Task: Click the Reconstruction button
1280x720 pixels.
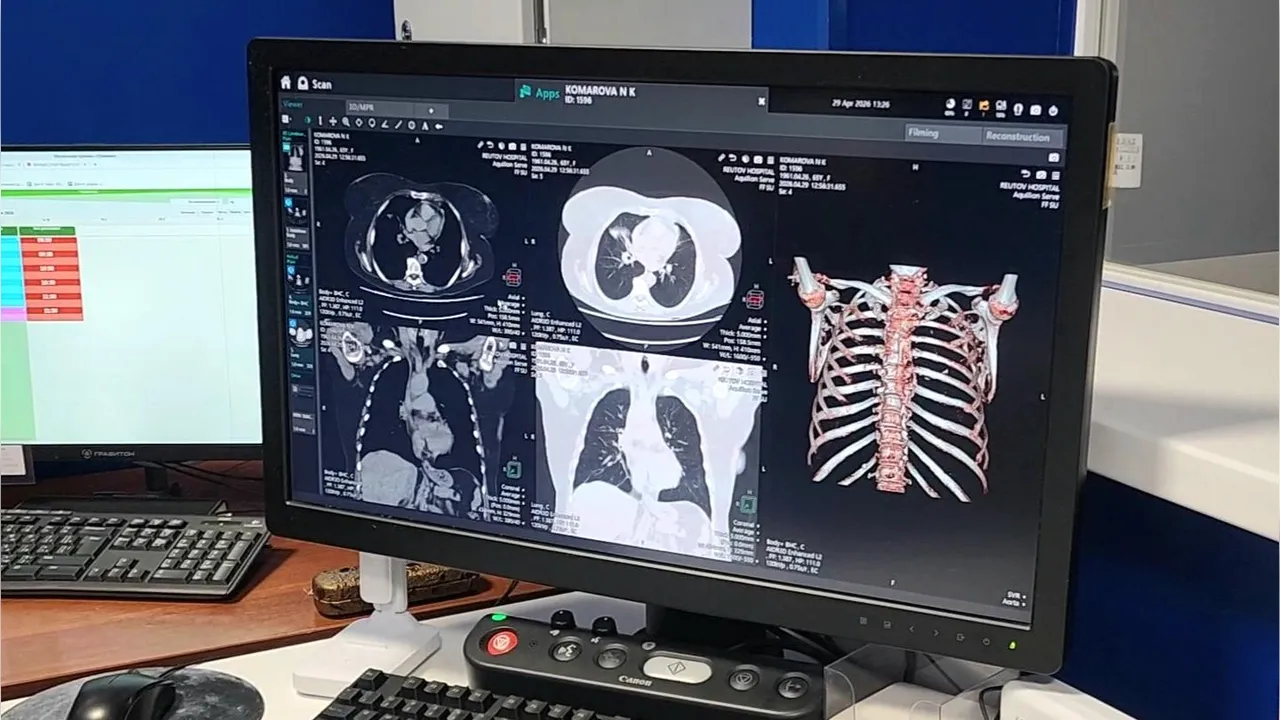Action: 1016,136
